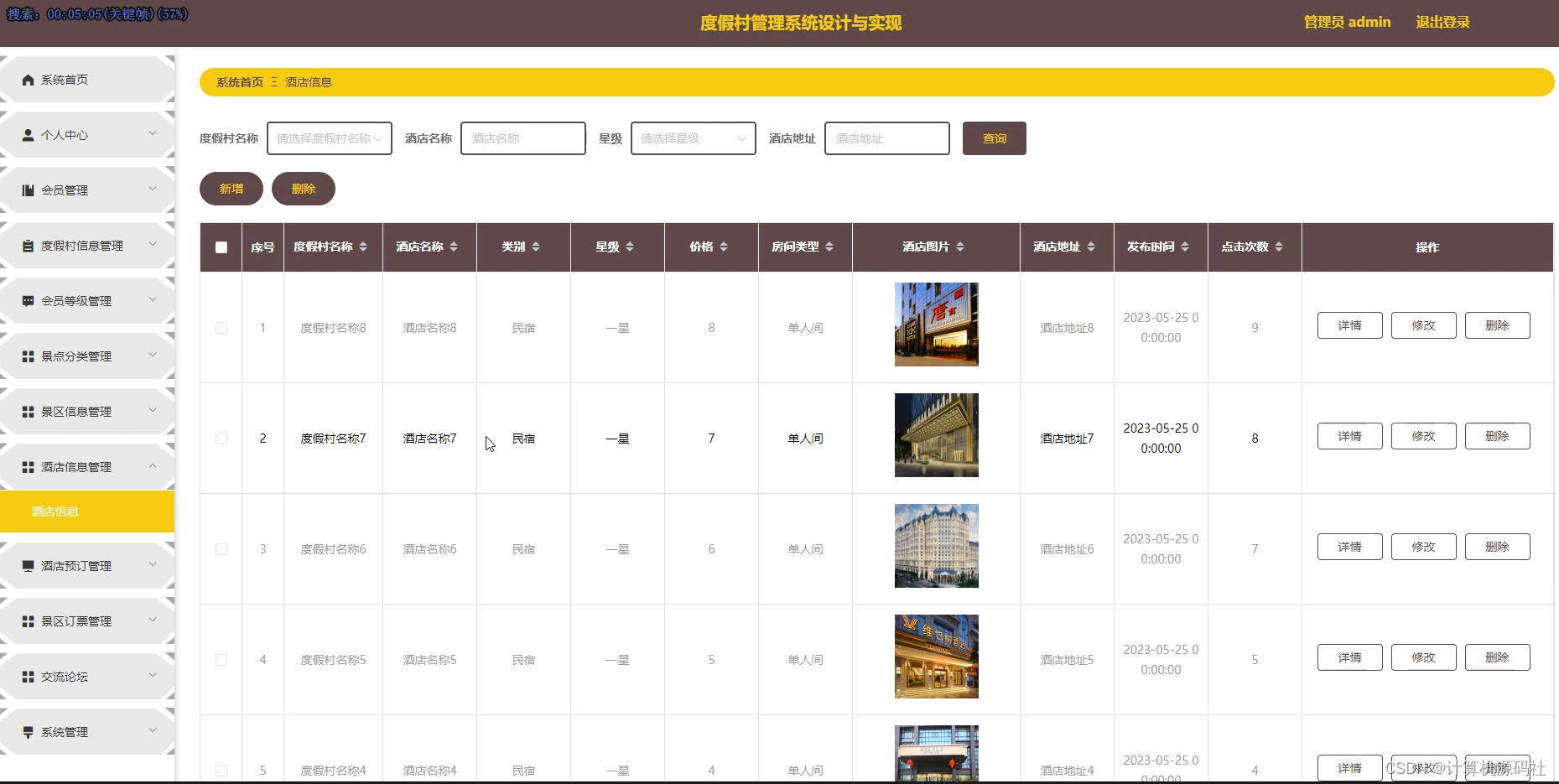The height and width of the screenshot is (784, 1559).
Task: Sort by 星级 column arrows
Action: (x=630, y=247)
